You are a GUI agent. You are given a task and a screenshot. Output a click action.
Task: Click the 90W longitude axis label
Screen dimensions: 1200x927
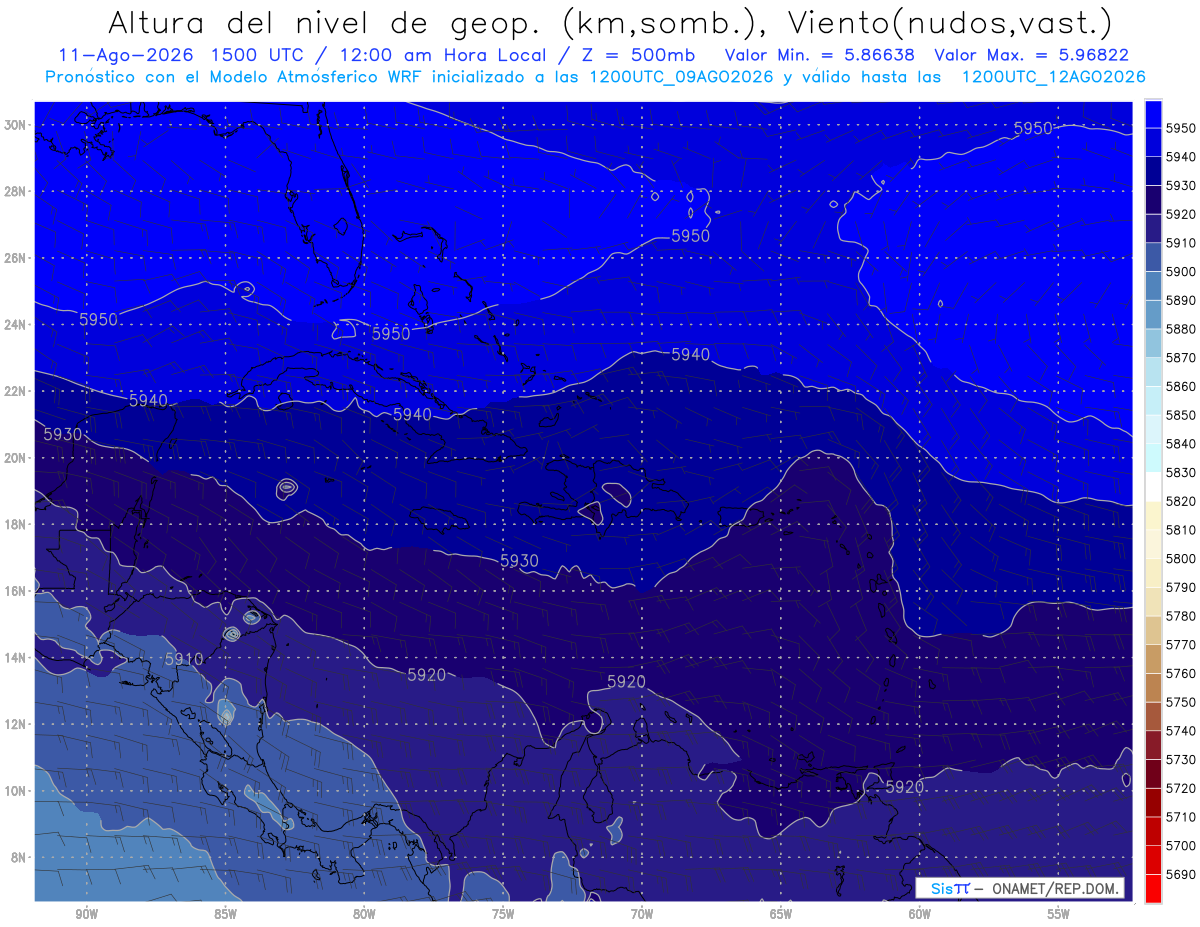tap(87, 914)
